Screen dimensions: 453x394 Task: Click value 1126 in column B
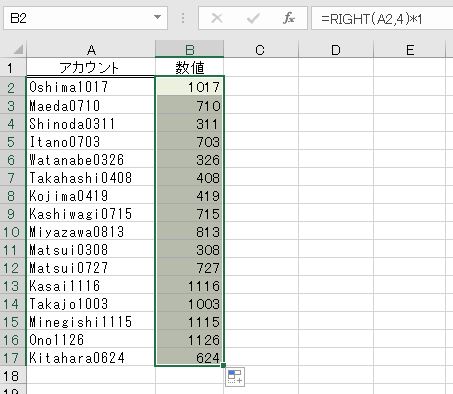point(190,339)
